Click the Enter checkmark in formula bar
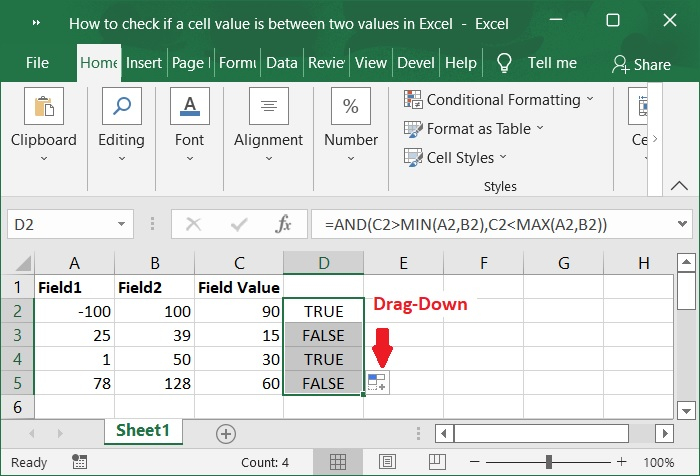 (x=239, y=224)
